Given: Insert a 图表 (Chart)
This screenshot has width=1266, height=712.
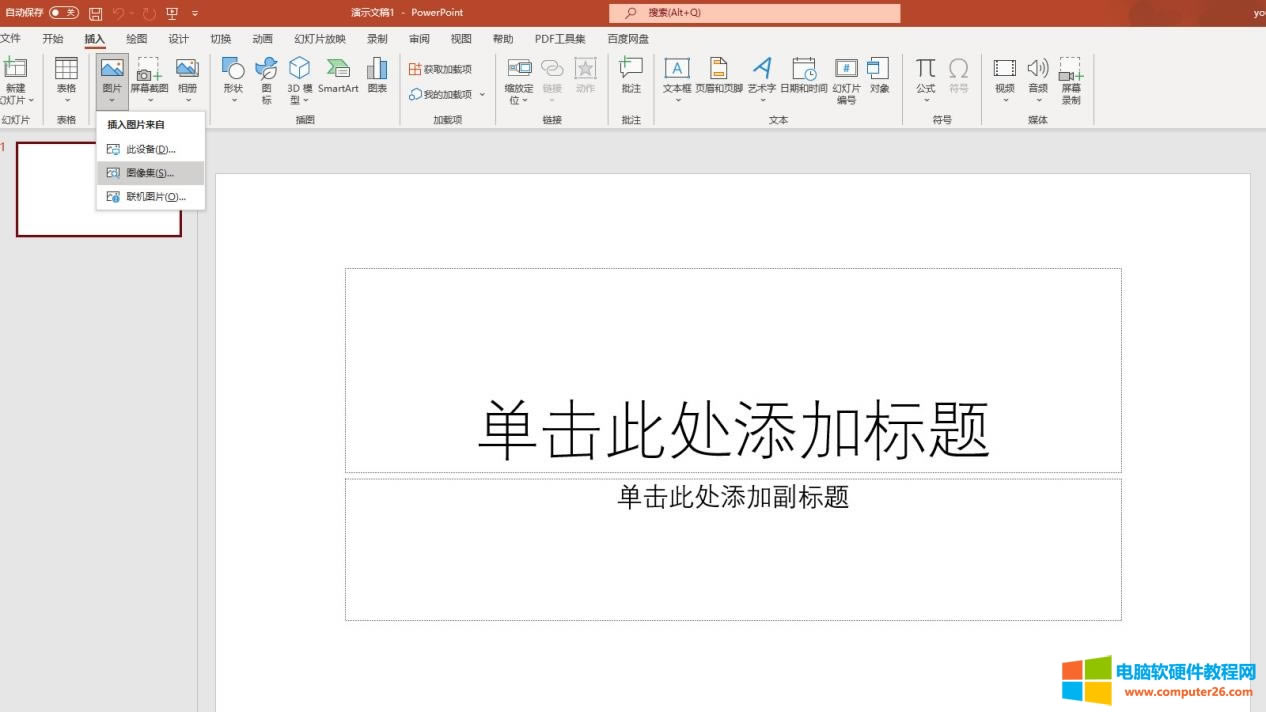Looking at the screenshot, I should pyautogui.click(x=377, y=78).
